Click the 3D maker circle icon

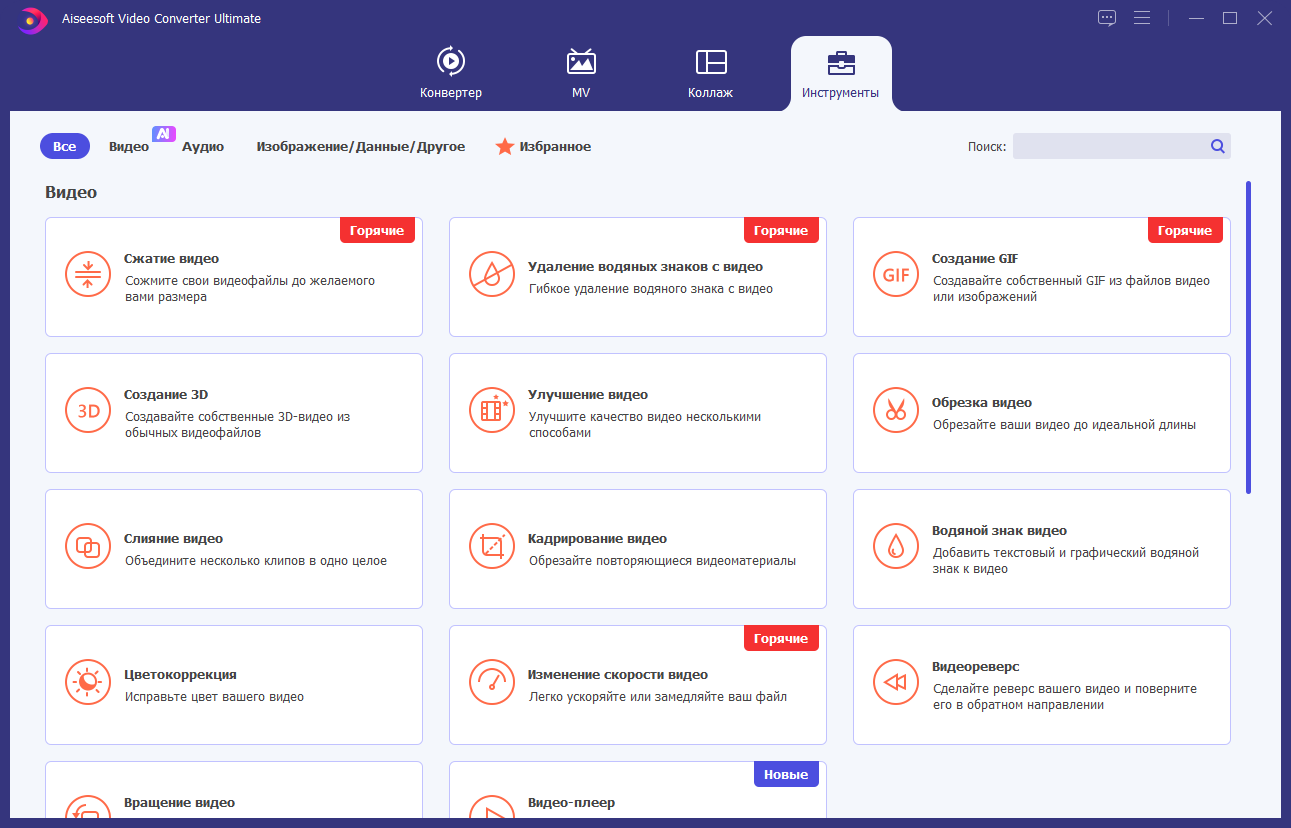89,410
